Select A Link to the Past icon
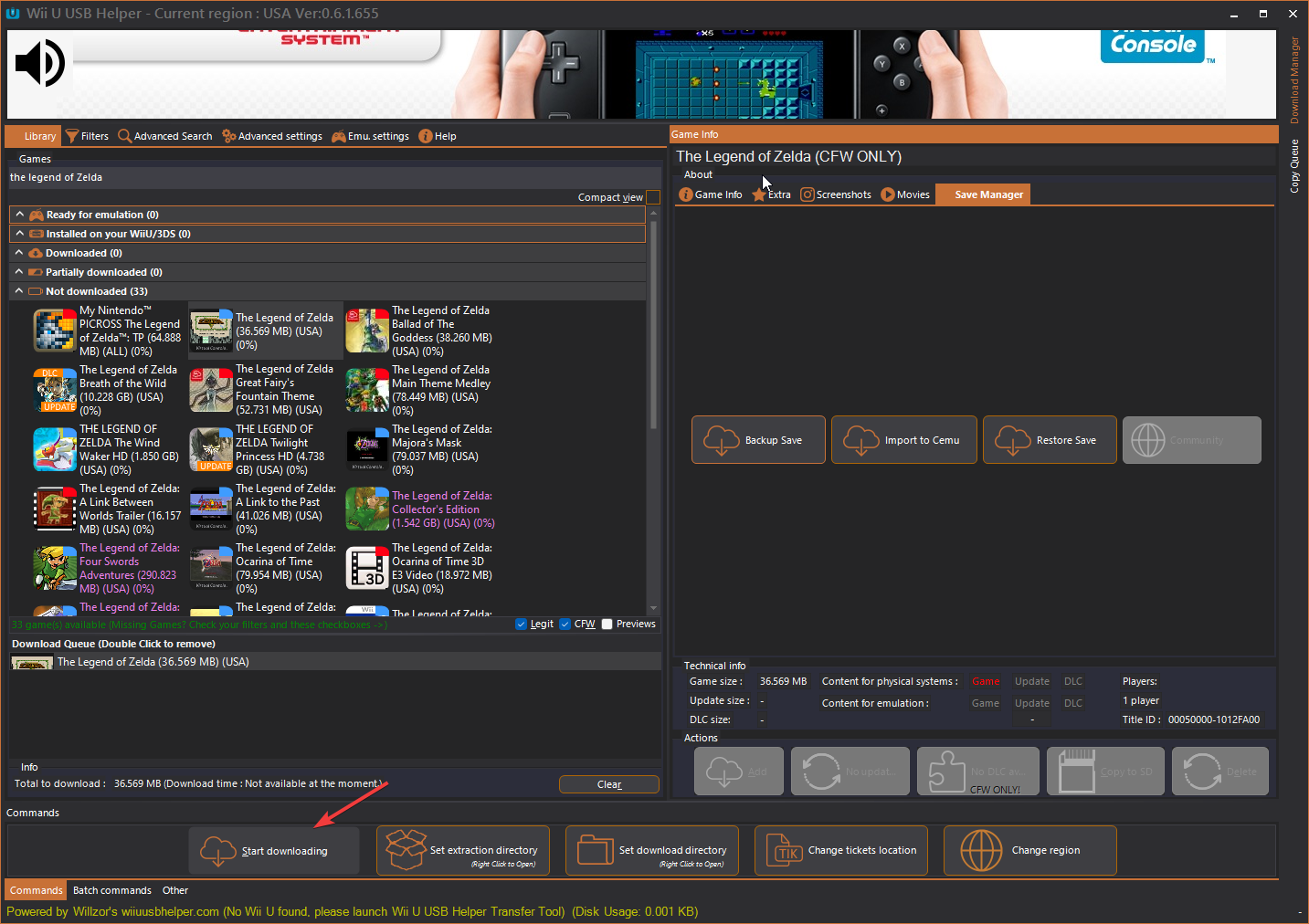 (211, 509)
